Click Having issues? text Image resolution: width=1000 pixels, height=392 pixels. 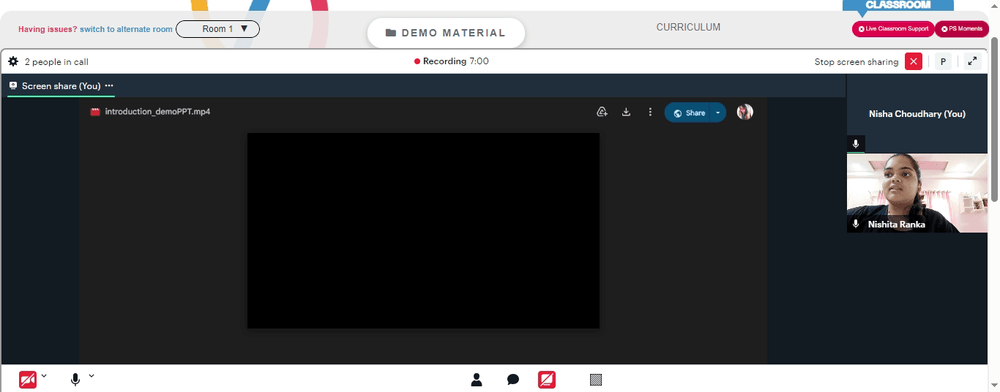pyautogui.click(x=48, y=29)
